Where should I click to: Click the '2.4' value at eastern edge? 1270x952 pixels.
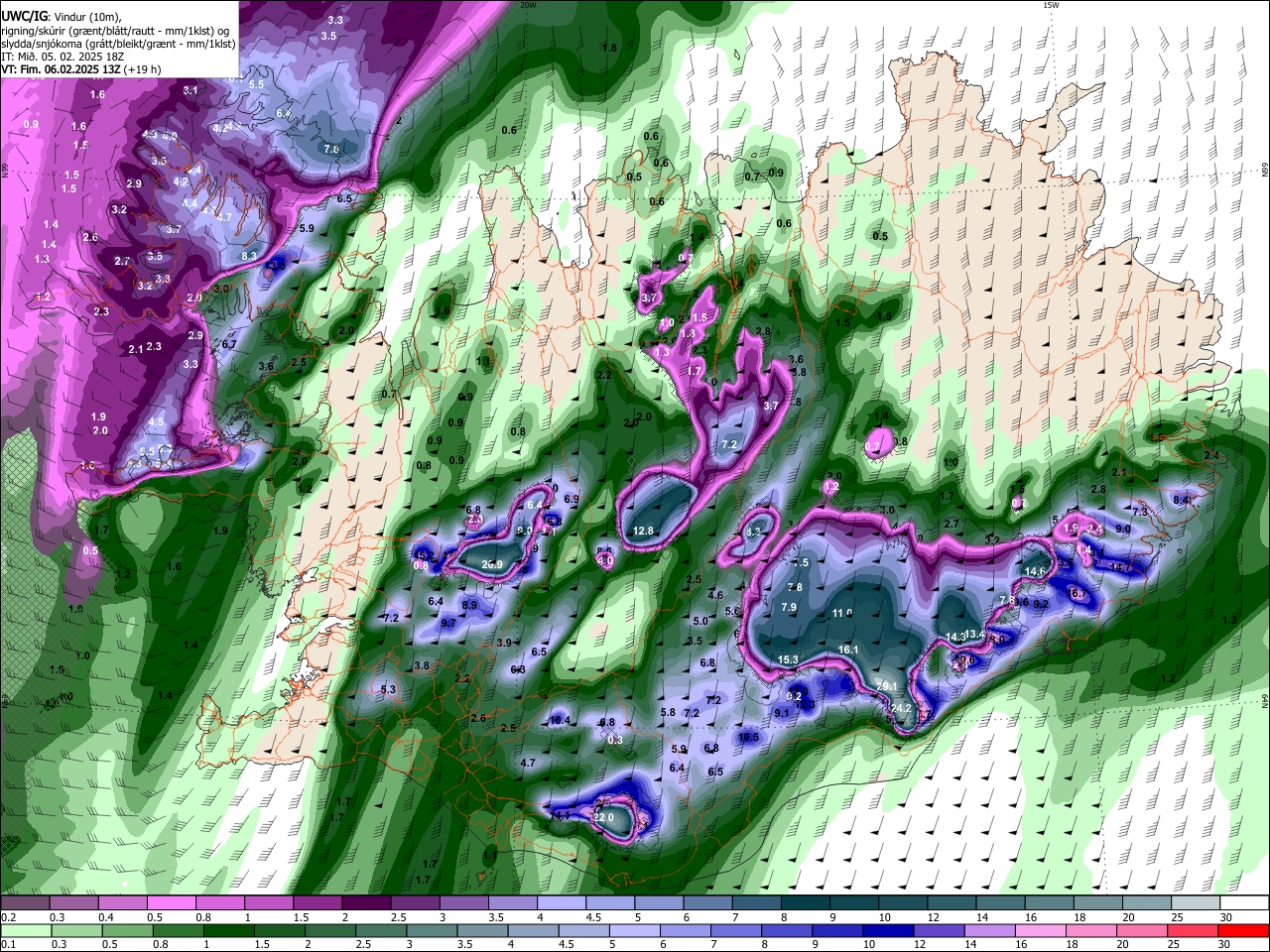[1211, 456]
